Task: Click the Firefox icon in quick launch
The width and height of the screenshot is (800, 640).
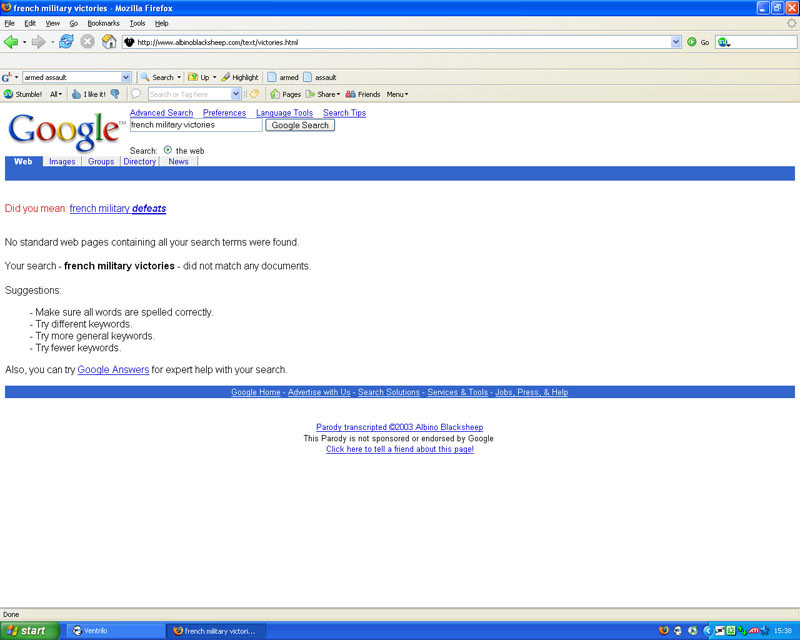Action: (x=664, y=630)
